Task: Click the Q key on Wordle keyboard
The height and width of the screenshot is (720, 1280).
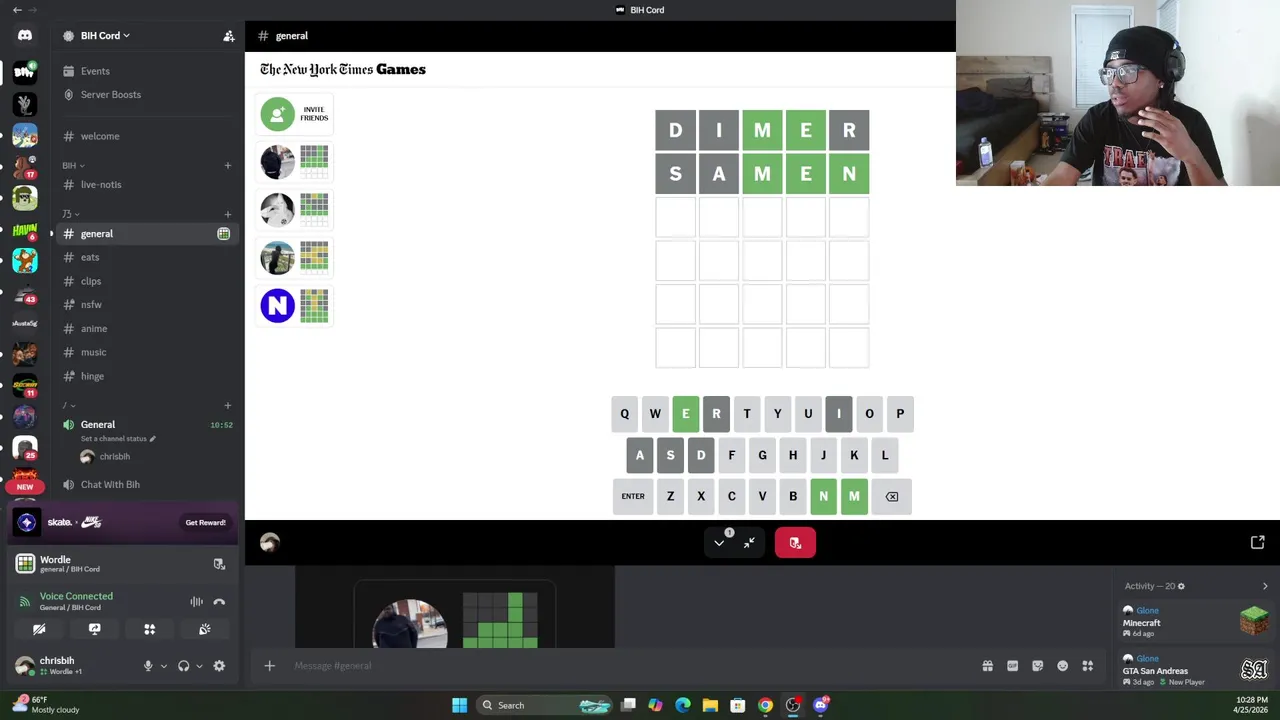Action: pyautogui.click(x=624, y=414)
